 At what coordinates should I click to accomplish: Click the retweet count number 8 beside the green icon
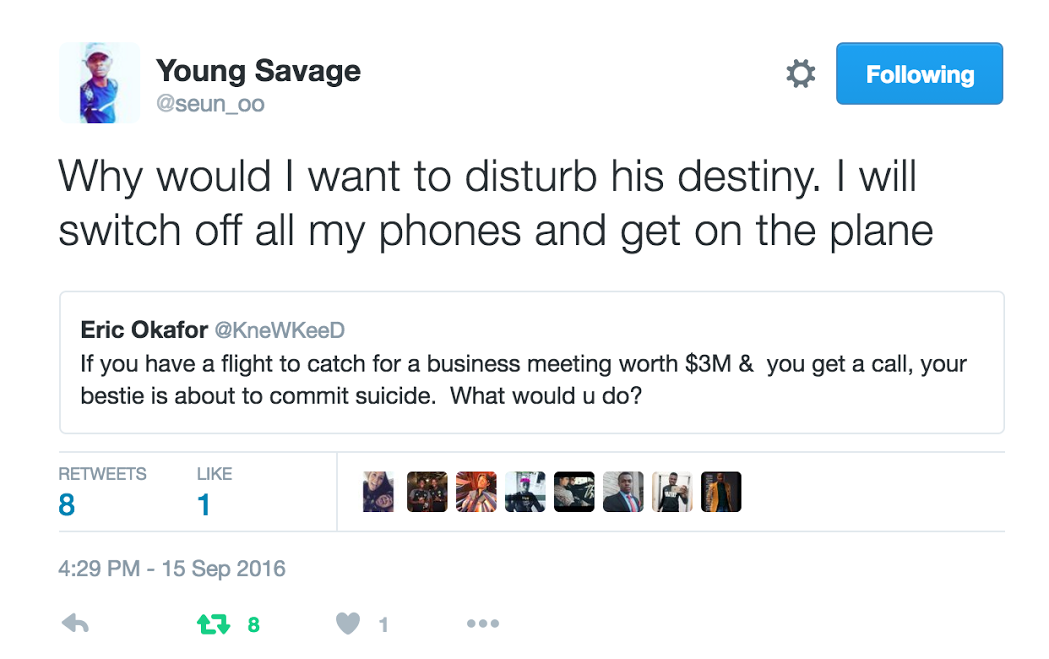point(254,626)
